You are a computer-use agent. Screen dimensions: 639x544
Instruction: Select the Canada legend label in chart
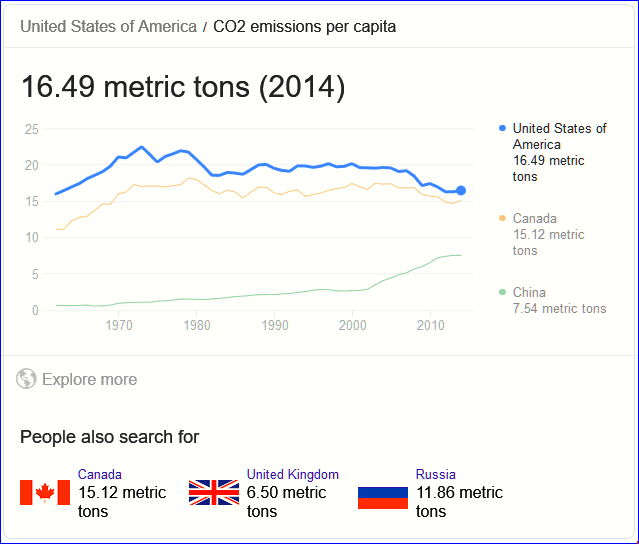click(x=535, y=218)
